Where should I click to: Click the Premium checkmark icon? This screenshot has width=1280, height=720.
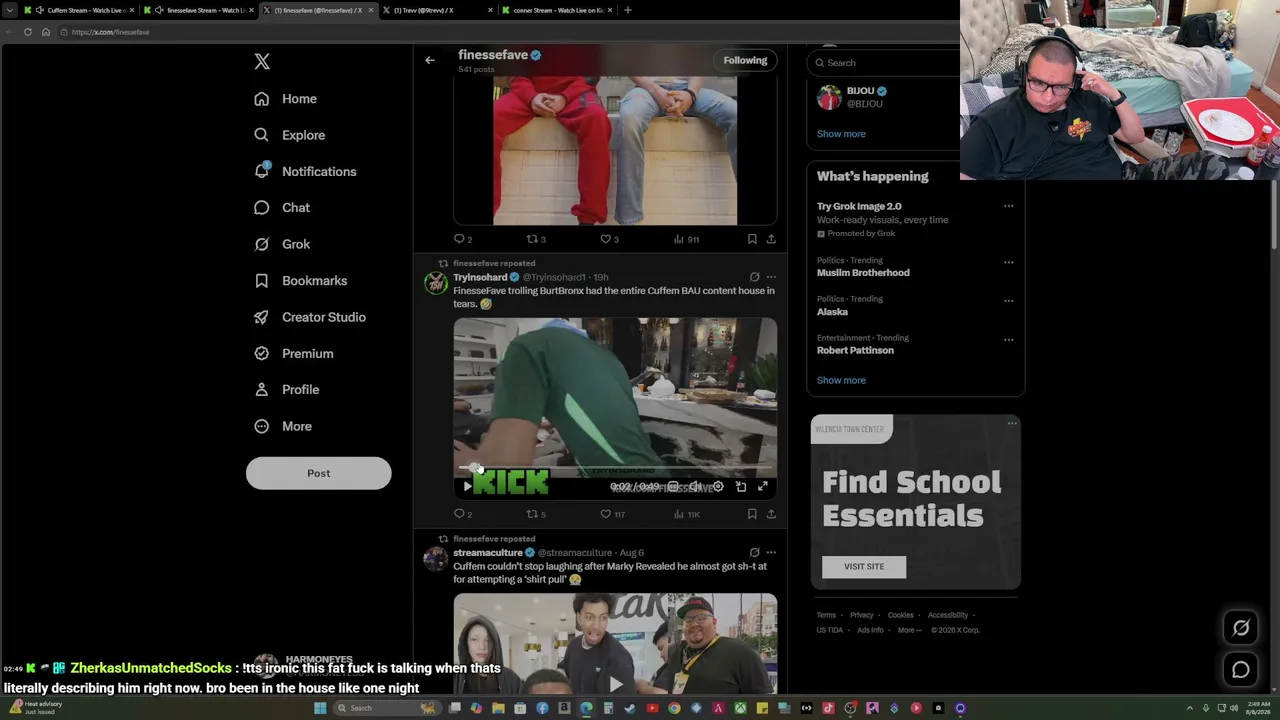[261, 353]
